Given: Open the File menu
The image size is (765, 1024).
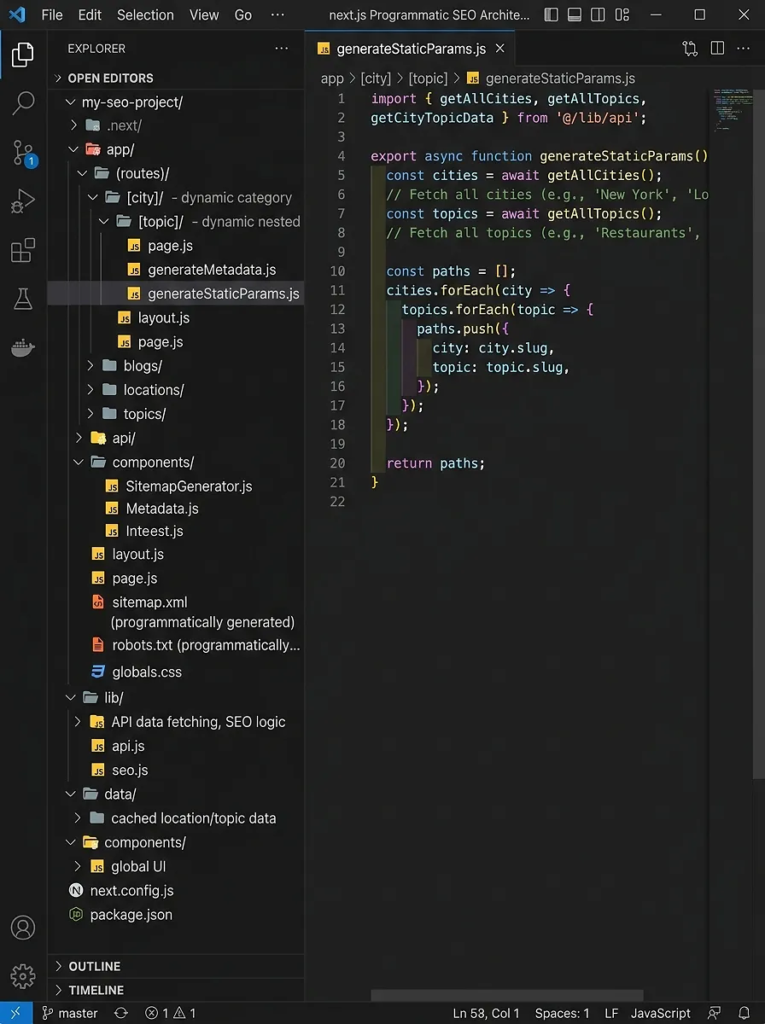Looking at the screenshot, I should [x=52, y=14].
